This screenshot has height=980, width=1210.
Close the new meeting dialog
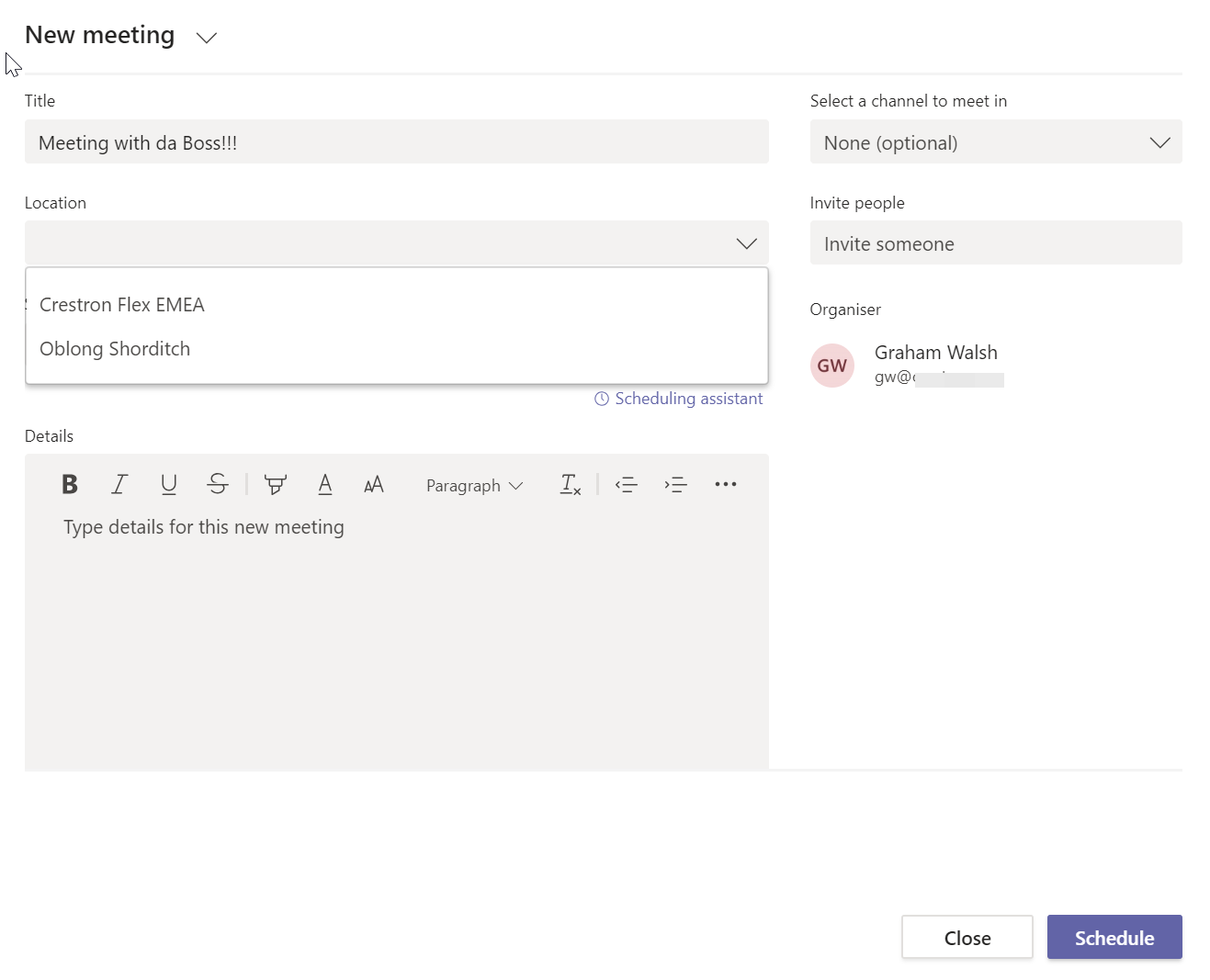(967, 938)
